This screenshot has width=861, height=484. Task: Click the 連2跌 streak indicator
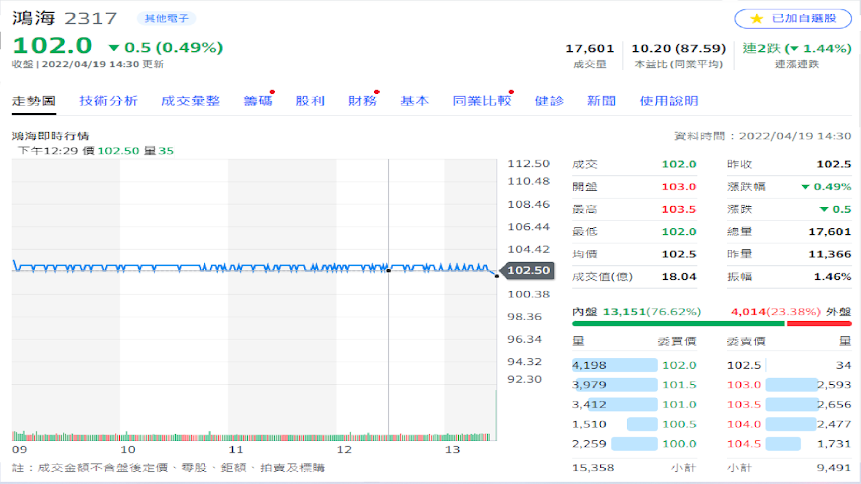[797, 48]
